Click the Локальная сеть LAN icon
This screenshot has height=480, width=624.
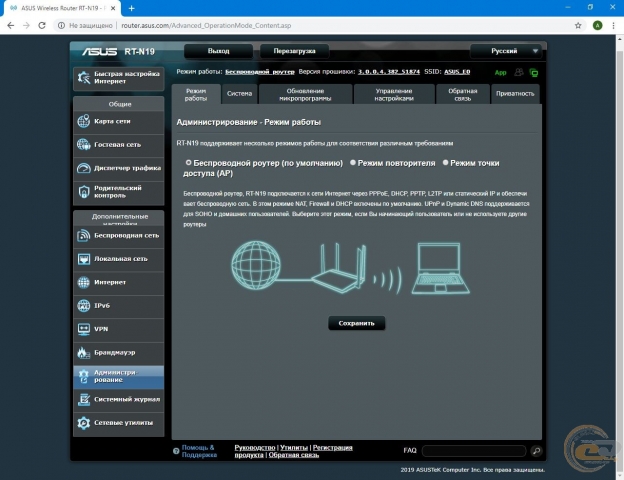84,259
